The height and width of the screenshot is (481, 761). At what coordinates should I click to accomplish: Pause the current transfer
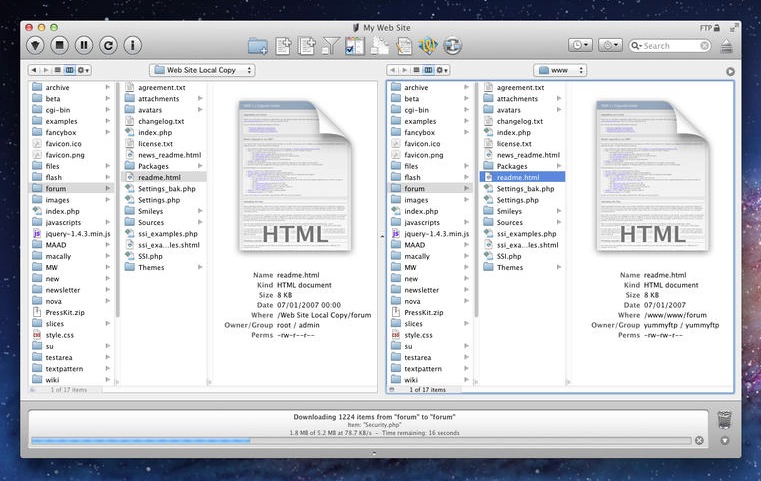click(x=84, y=45)
